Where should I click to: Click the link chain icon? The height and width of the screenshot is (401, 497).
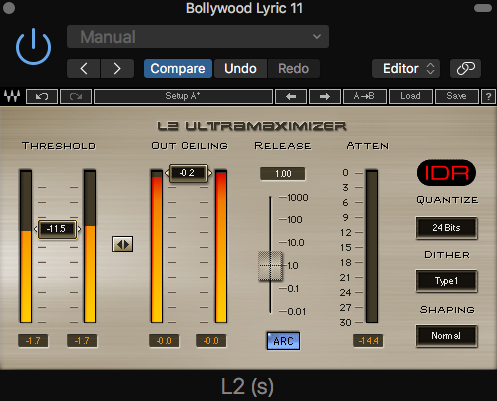coord(465,69)
